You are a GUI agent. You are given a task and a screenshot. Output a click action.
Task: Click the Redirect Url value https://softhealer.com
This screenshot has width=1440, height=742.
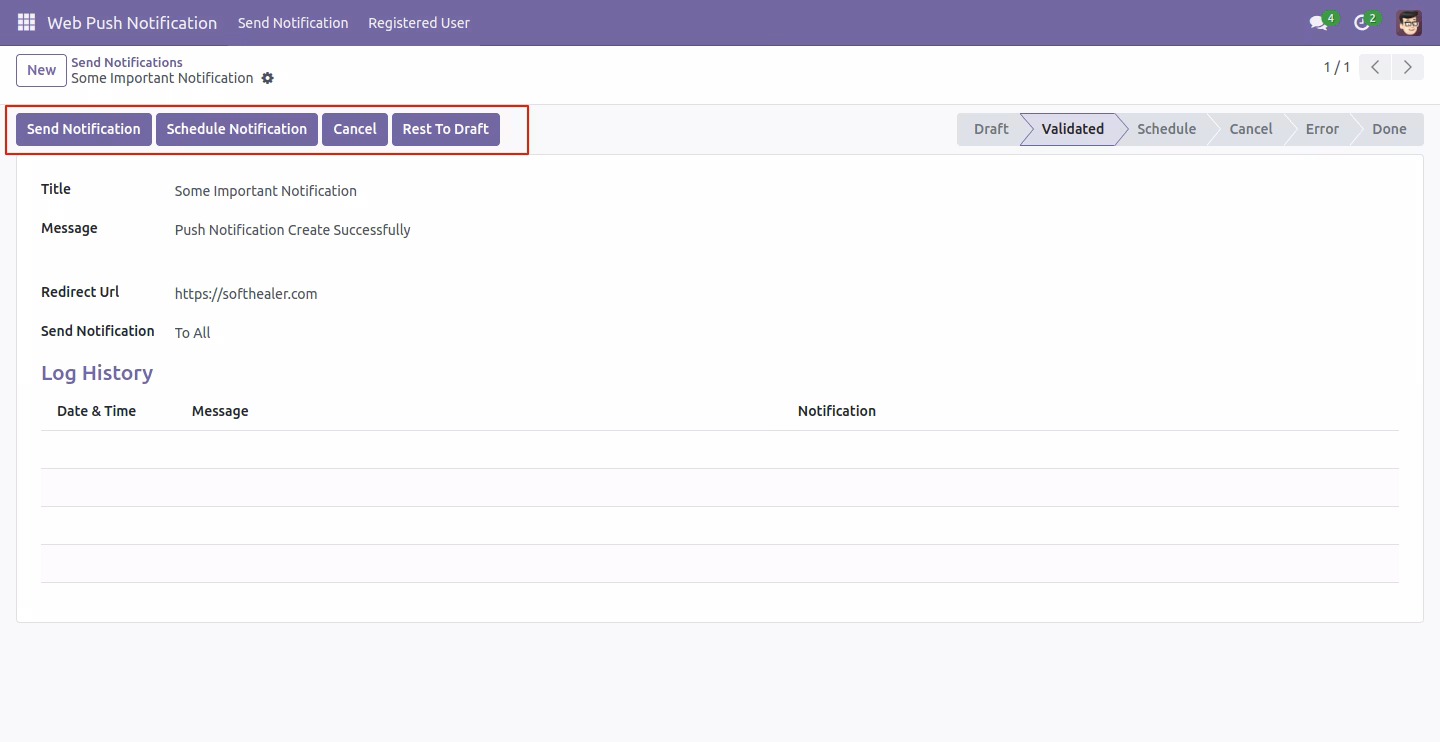pos(246,294)
